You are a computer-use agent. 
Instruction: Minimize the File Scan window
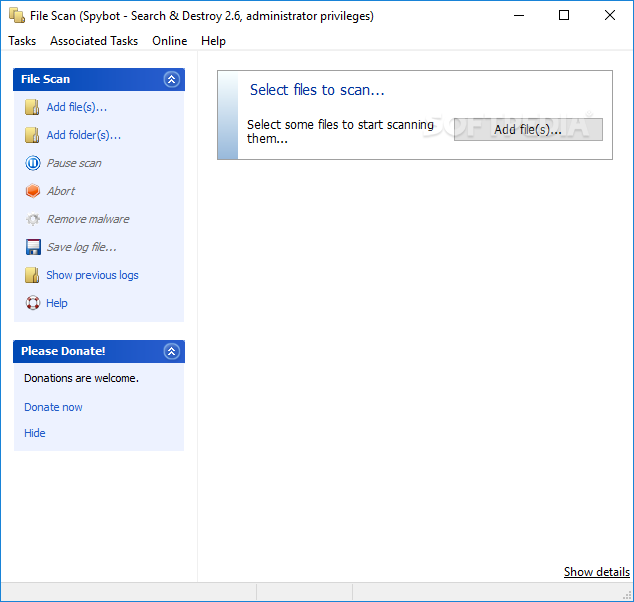[x=519, y=15]
